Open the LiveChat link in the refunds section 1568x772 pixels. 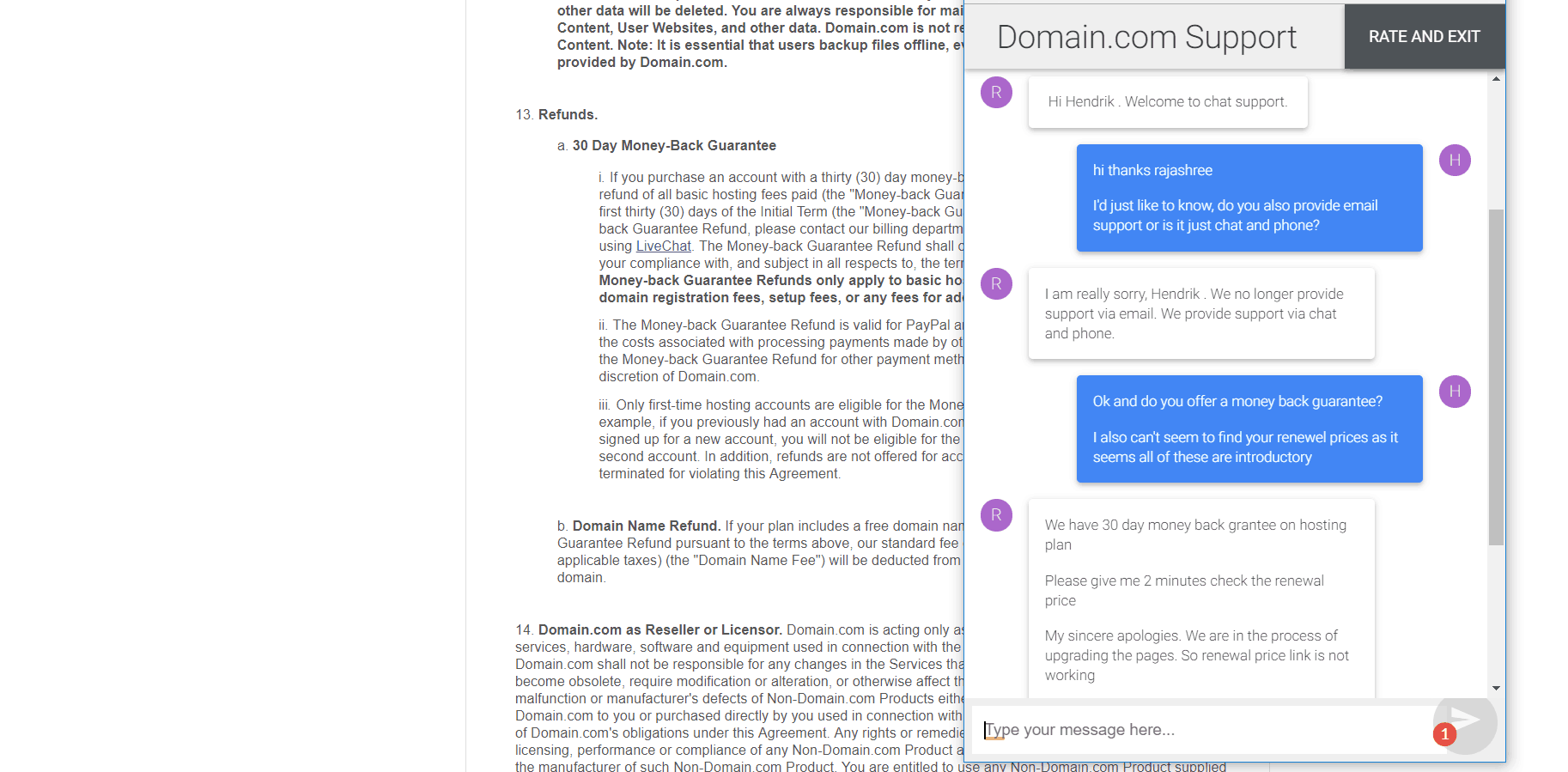click(663, 246)
